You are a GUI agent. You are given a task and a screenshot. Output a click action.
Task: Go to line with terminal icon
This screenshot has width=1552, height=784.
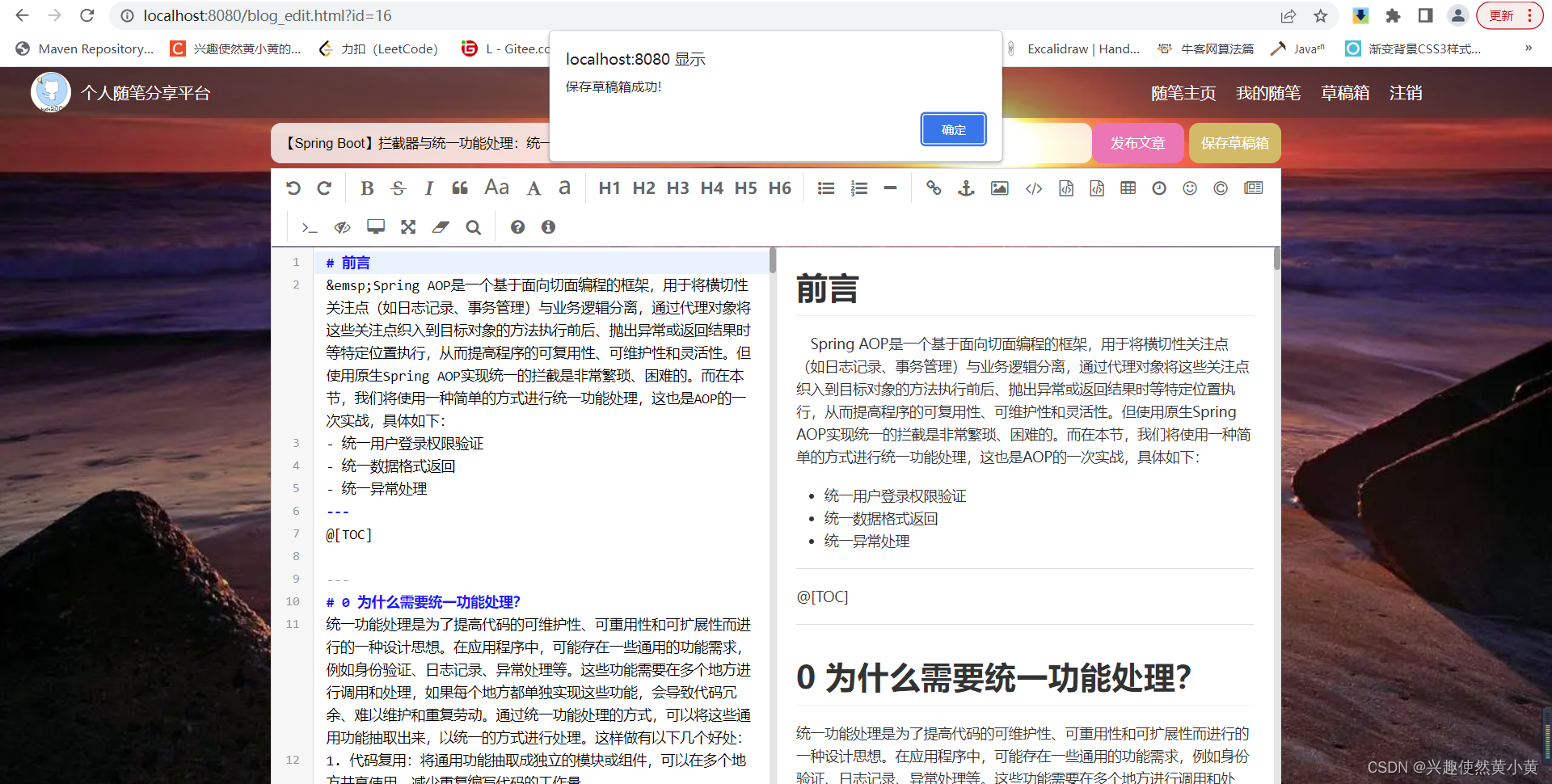click(310, 227)
